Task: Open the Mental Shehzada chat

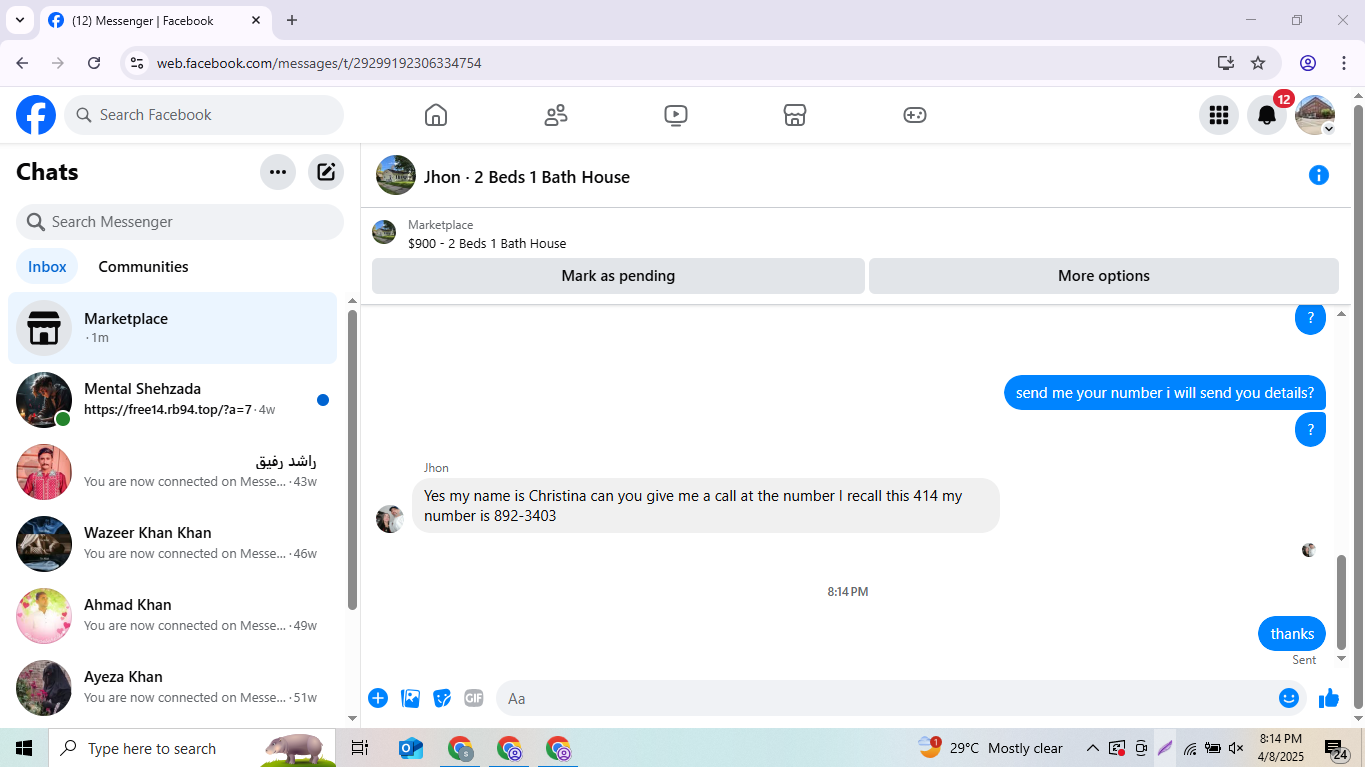Action: point(173,400)
